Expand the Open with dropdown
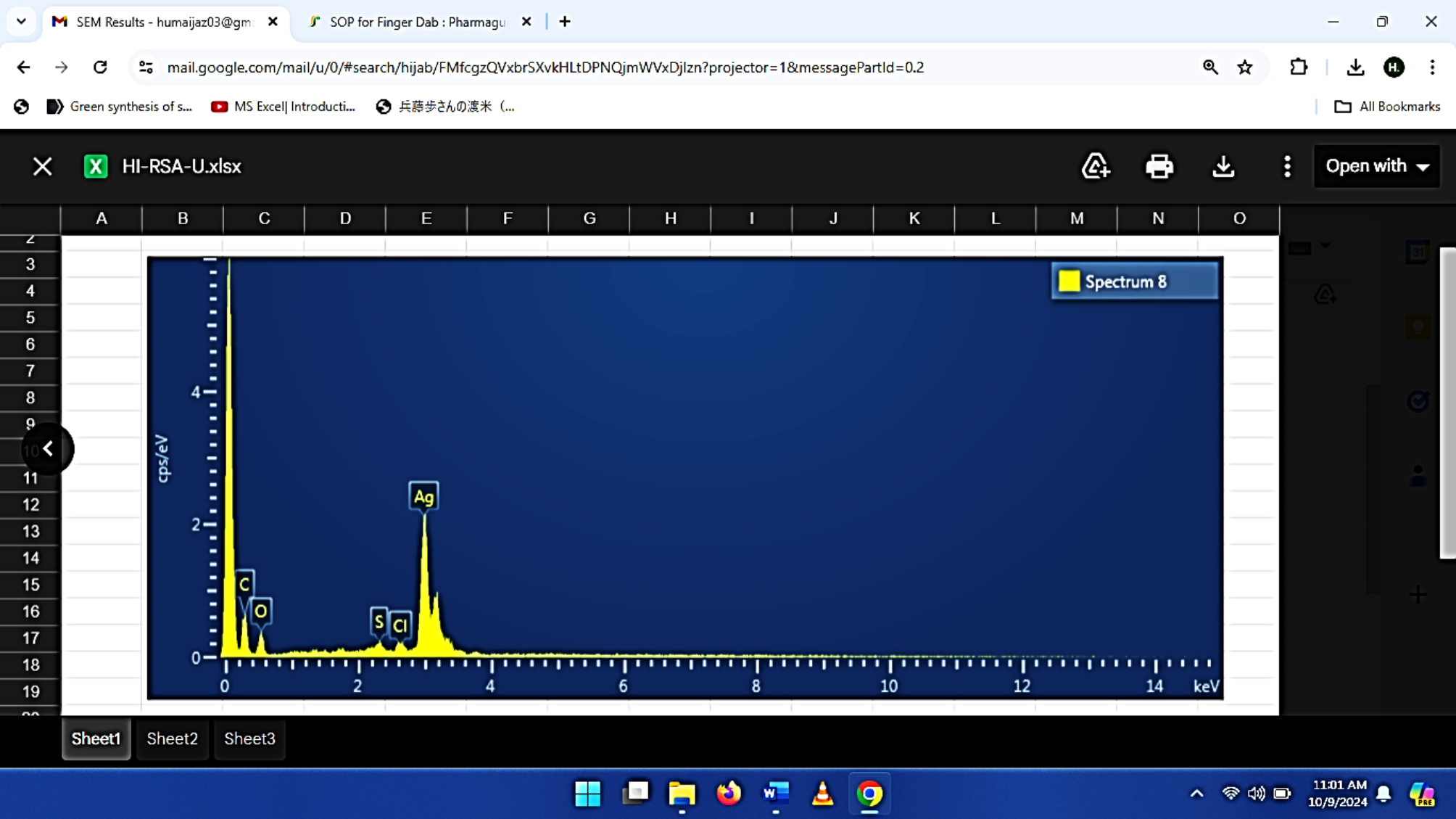 1377,166
